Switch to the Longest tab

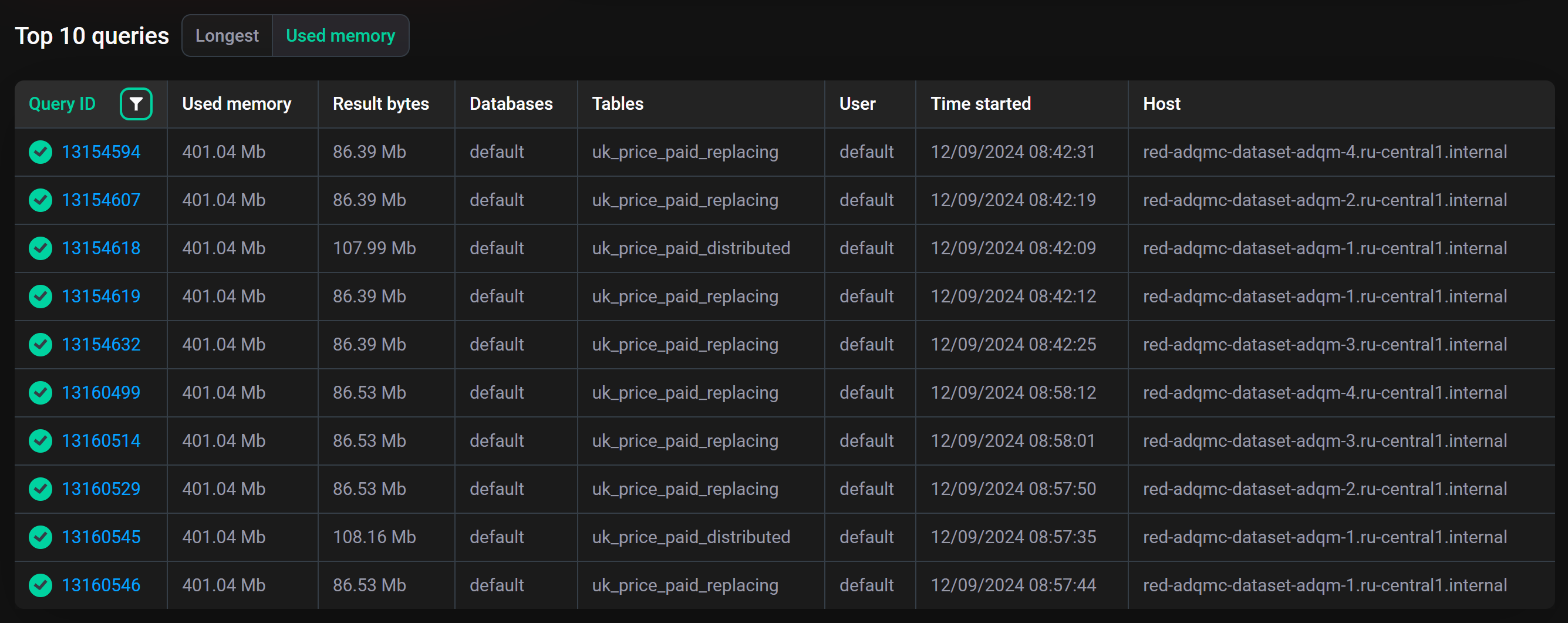(227, 35)
